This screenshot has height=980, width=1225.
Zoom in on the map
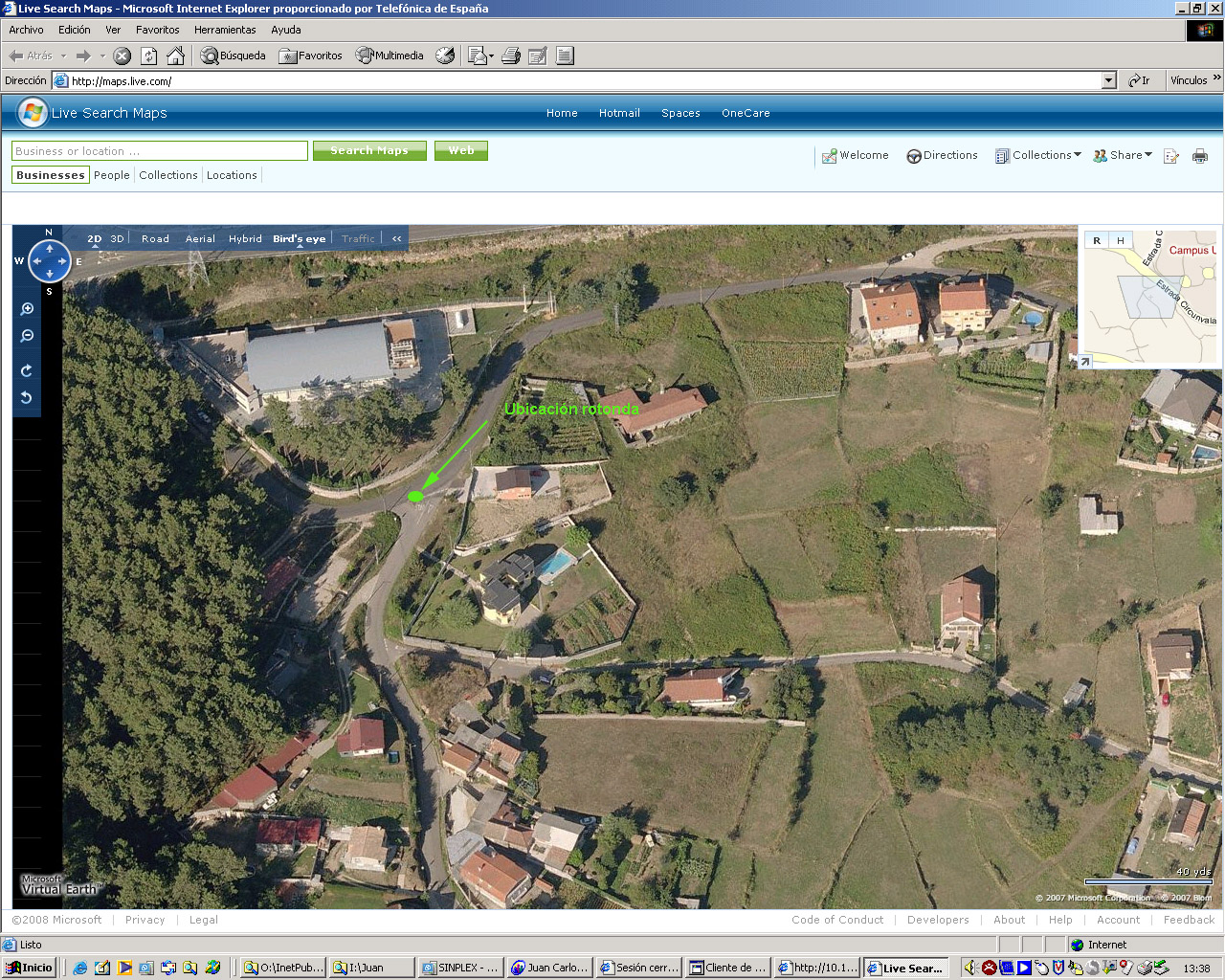pyautogui.click(x=27, y=309)
